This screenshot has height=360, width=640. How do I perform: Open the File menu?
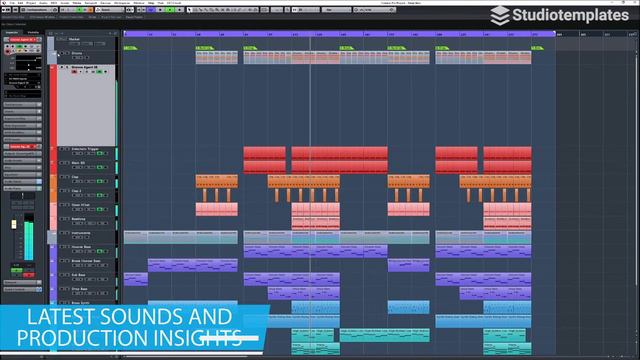[12, 3]
